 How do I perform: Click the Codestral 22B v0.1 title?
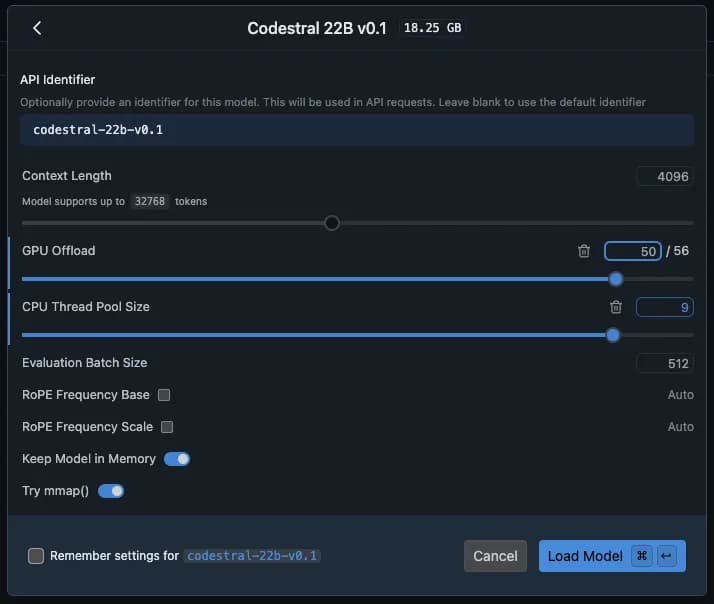pos(317,28)
